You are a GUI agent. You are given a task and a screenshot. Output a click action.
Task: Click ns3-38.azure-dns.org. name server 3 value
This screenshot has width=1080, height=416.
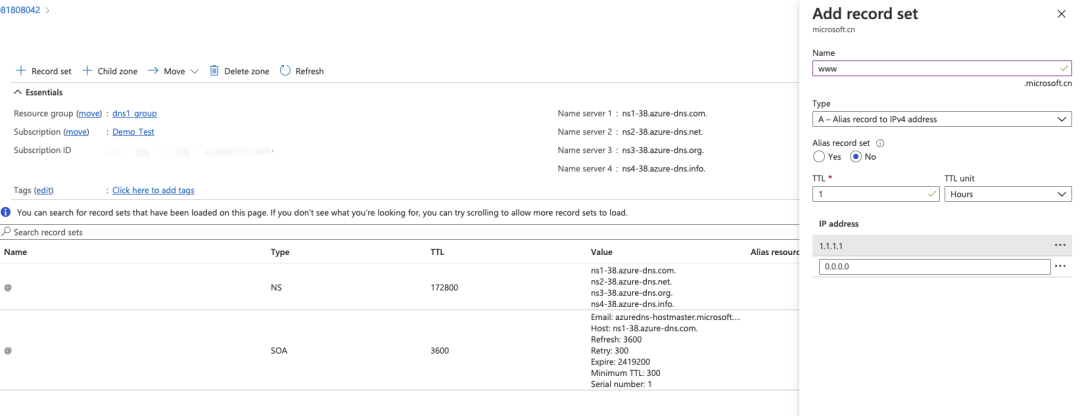point(663,149)
